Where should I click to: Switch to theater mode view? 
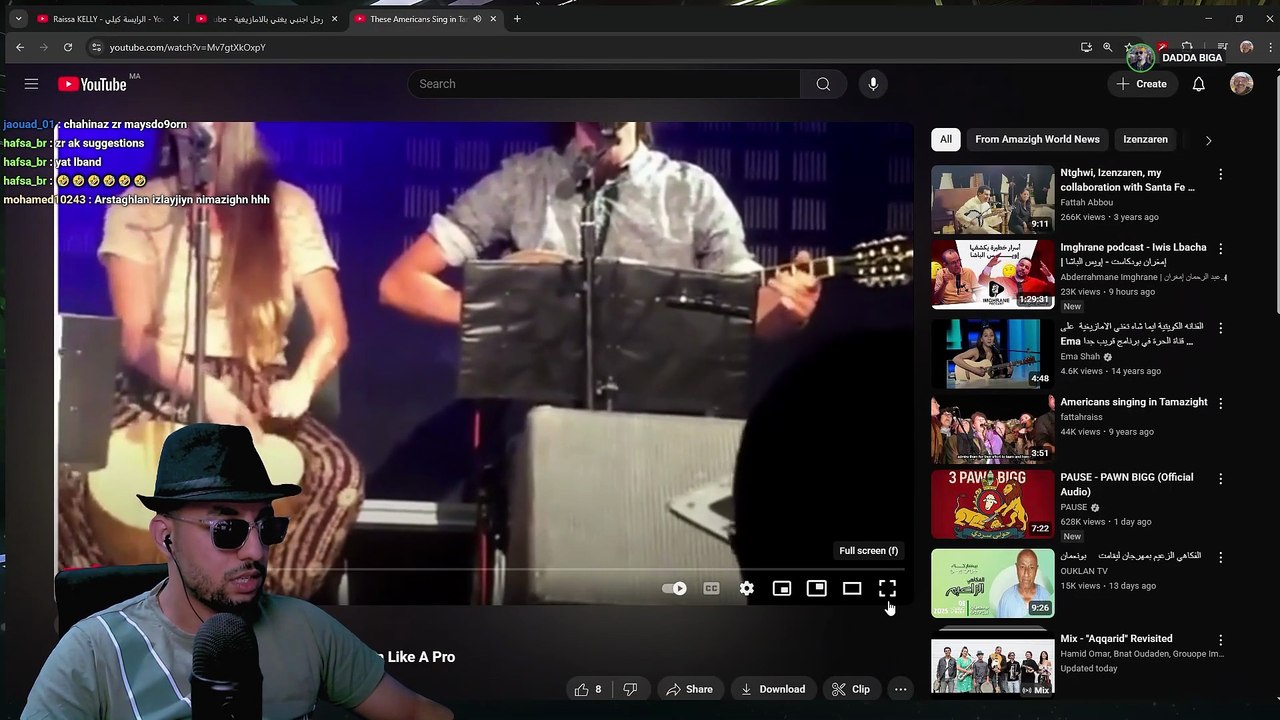click(x=852, y=589)
